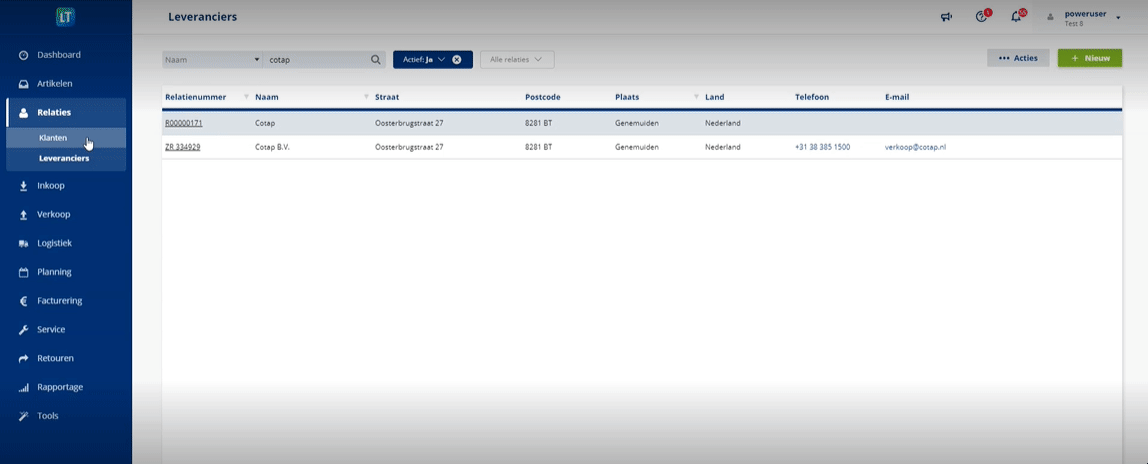Open relation number ZR 334929

(x=182, y=147)
